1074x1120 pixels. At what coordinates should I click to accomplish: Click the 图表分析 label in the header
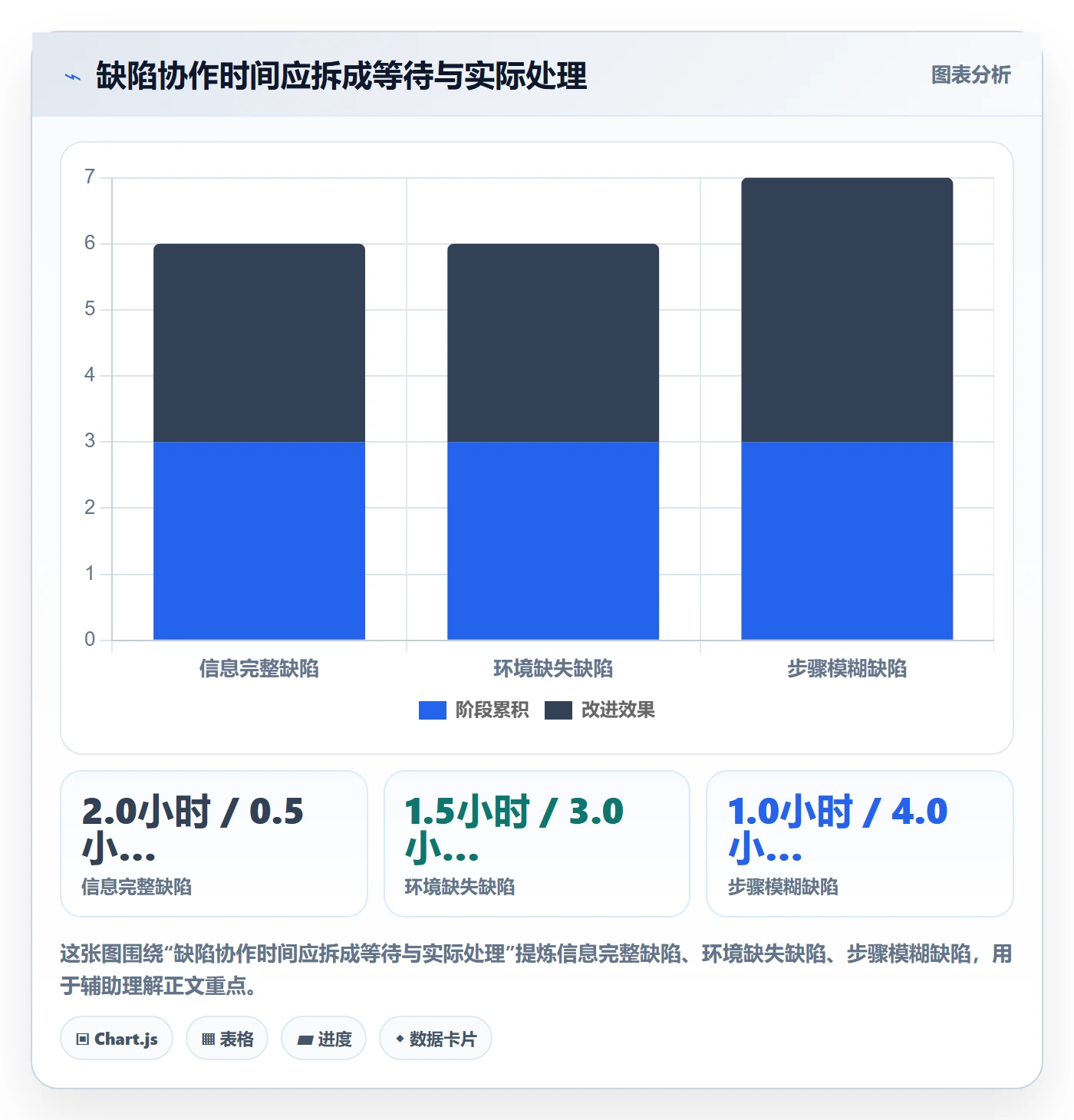pos(970,75)
